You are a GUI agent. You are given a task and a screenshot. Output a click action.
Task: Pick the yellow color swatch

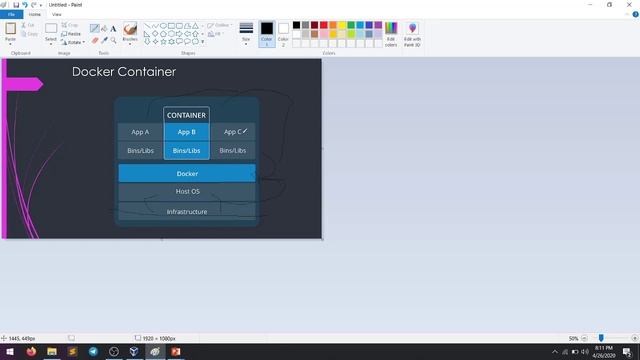342,25
